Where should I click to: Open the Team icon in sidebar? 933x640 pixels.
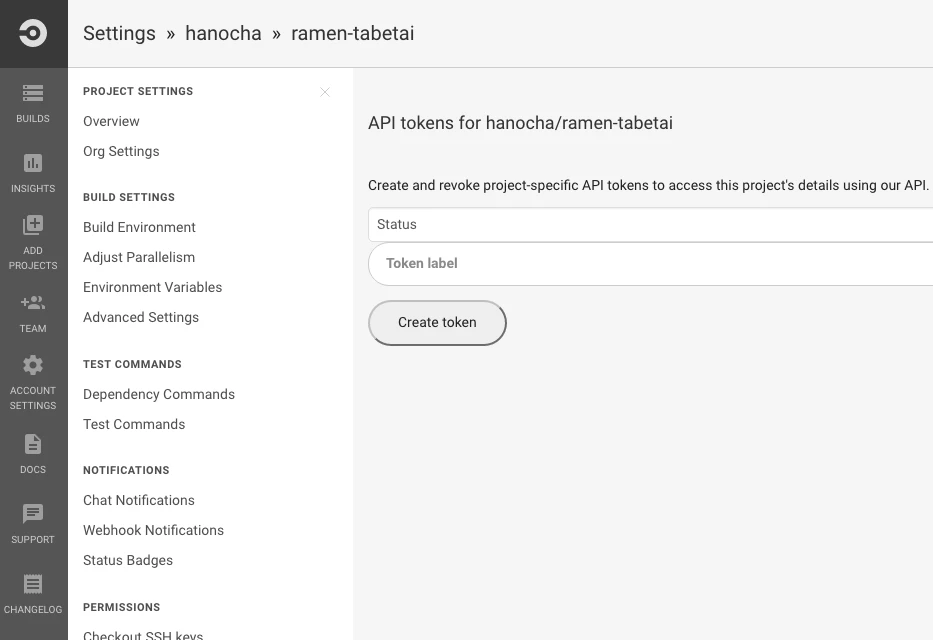pyautogui.click(x=33, y=303)
